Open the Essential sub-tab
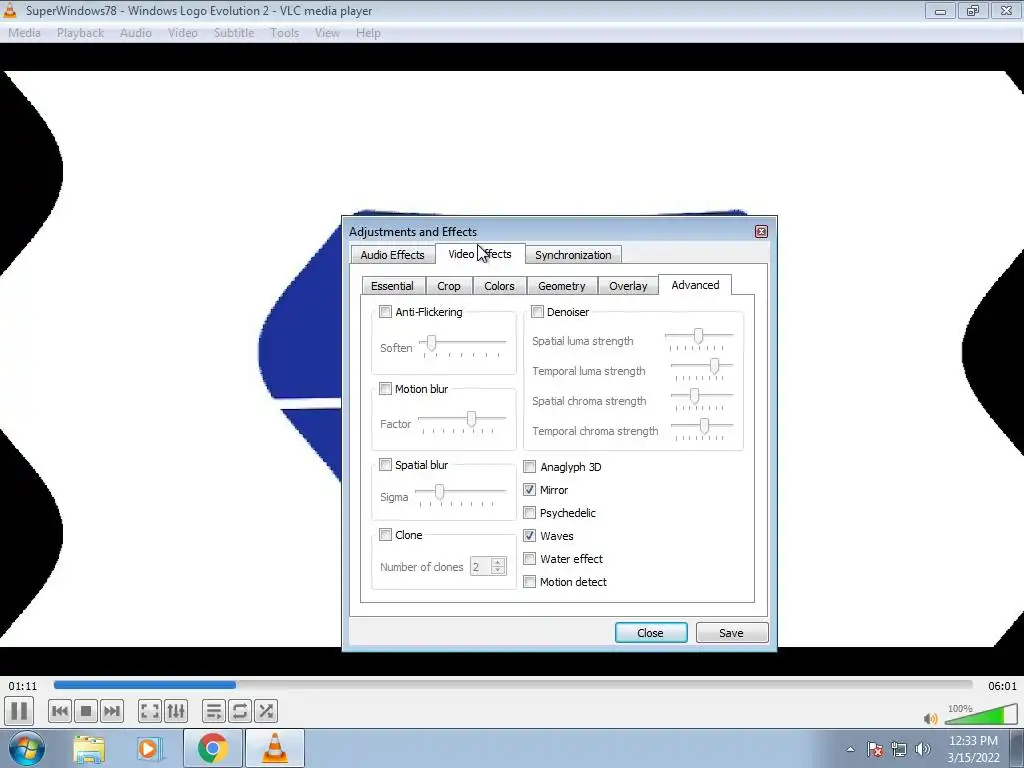Viewport: 1024px width, 768px height. pos(392,286)
